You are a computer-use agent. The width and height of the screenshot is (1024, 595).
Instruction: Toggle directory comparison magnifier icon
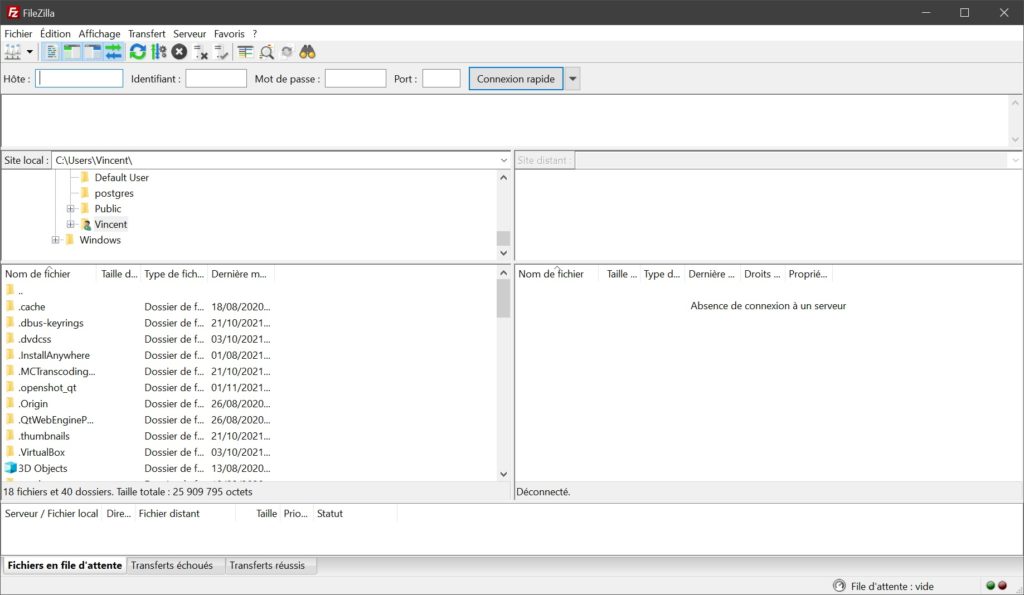click(266, 52)
